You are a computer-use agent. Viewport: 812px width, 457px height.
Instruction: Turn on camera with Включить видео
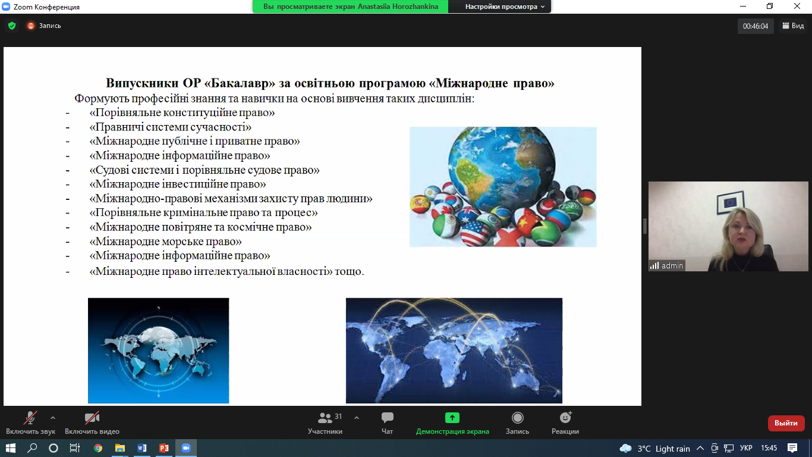[x=92, y=422]
